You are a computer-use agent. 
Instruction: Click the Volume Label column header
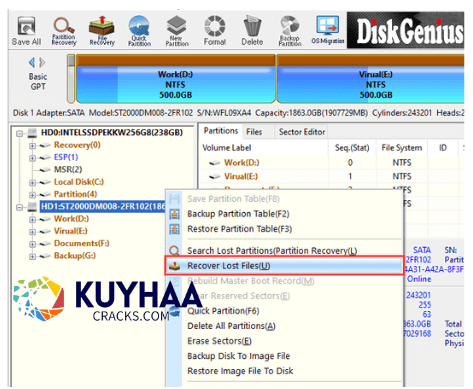coord(227,148)
